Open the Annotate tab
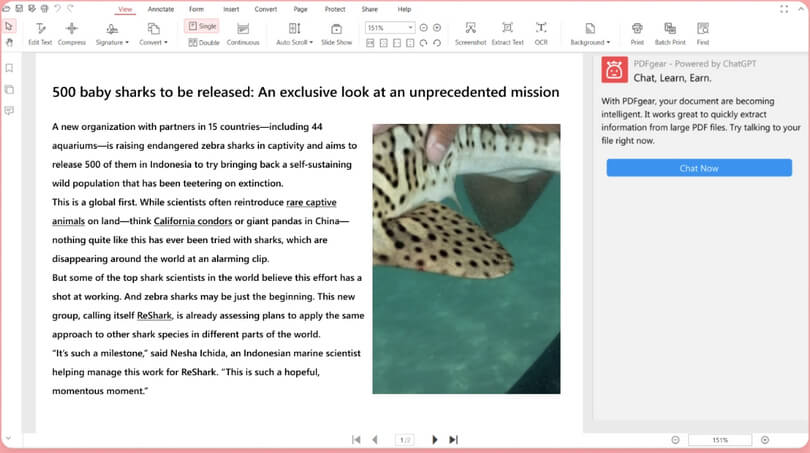 (161, 9)
